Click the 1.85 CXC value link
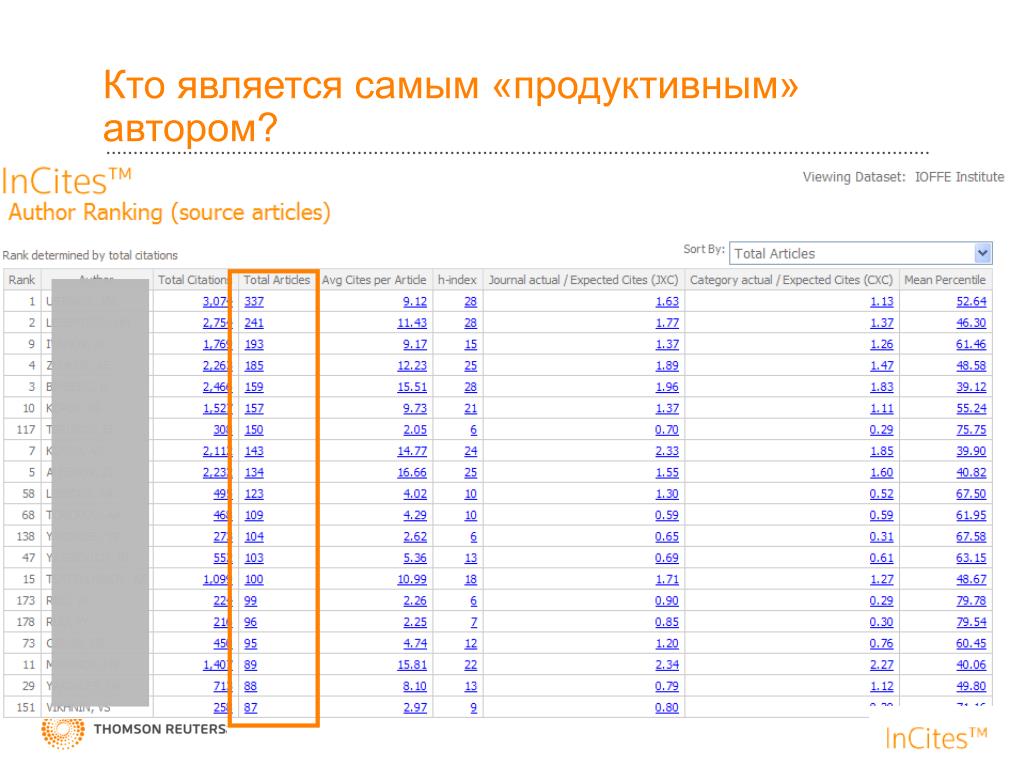This screenshot has height=768, width=1024. 882,451
